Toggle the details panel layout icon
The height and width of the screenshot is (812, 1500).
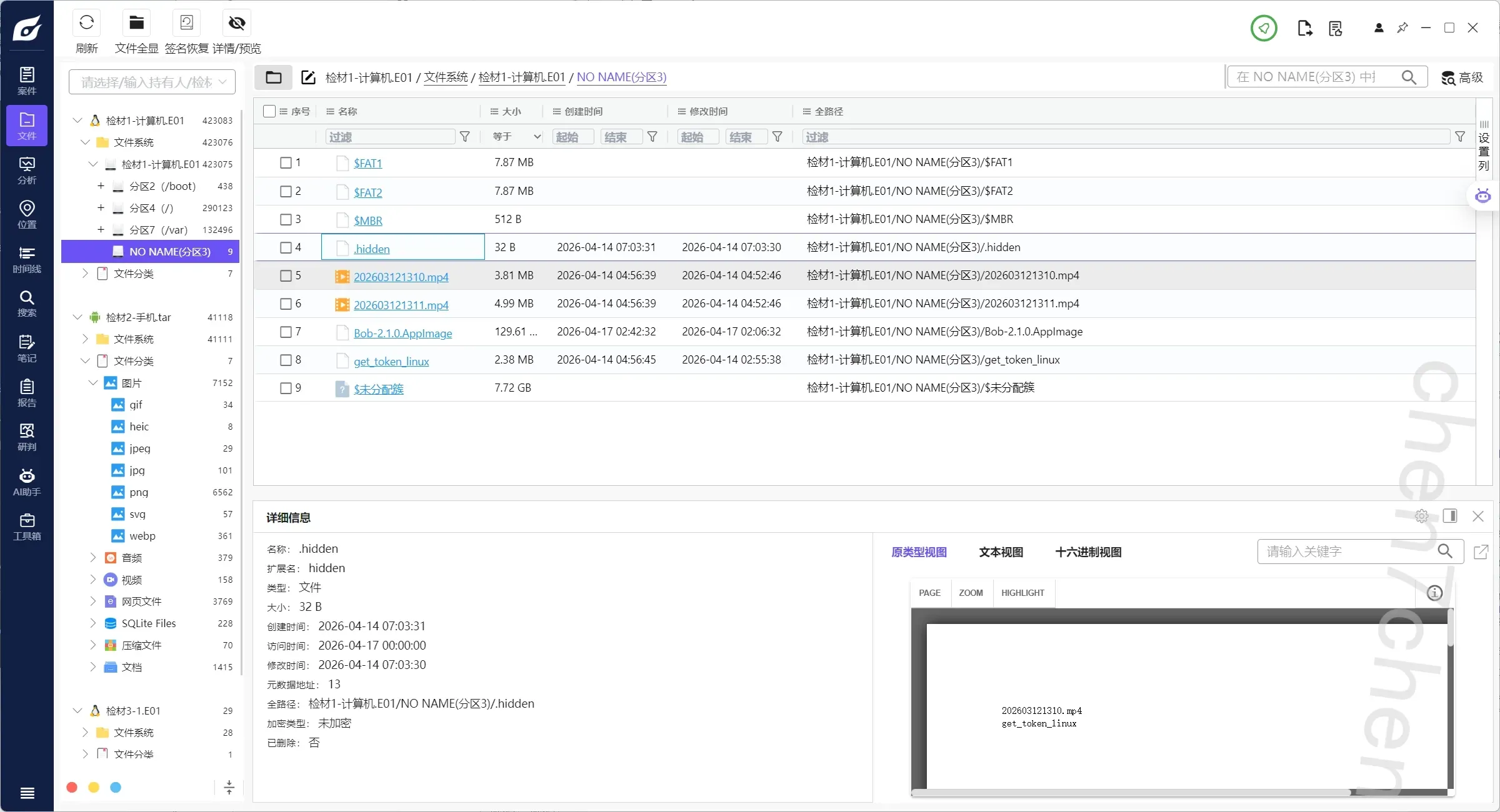[x=1450, y=516]
